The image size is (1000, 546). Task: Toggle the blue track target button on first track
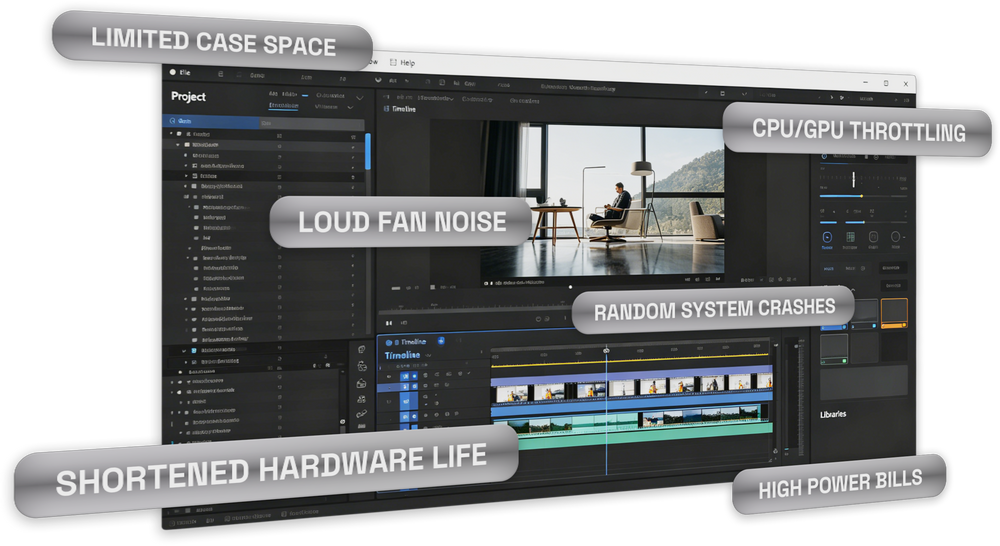point(404,376)
